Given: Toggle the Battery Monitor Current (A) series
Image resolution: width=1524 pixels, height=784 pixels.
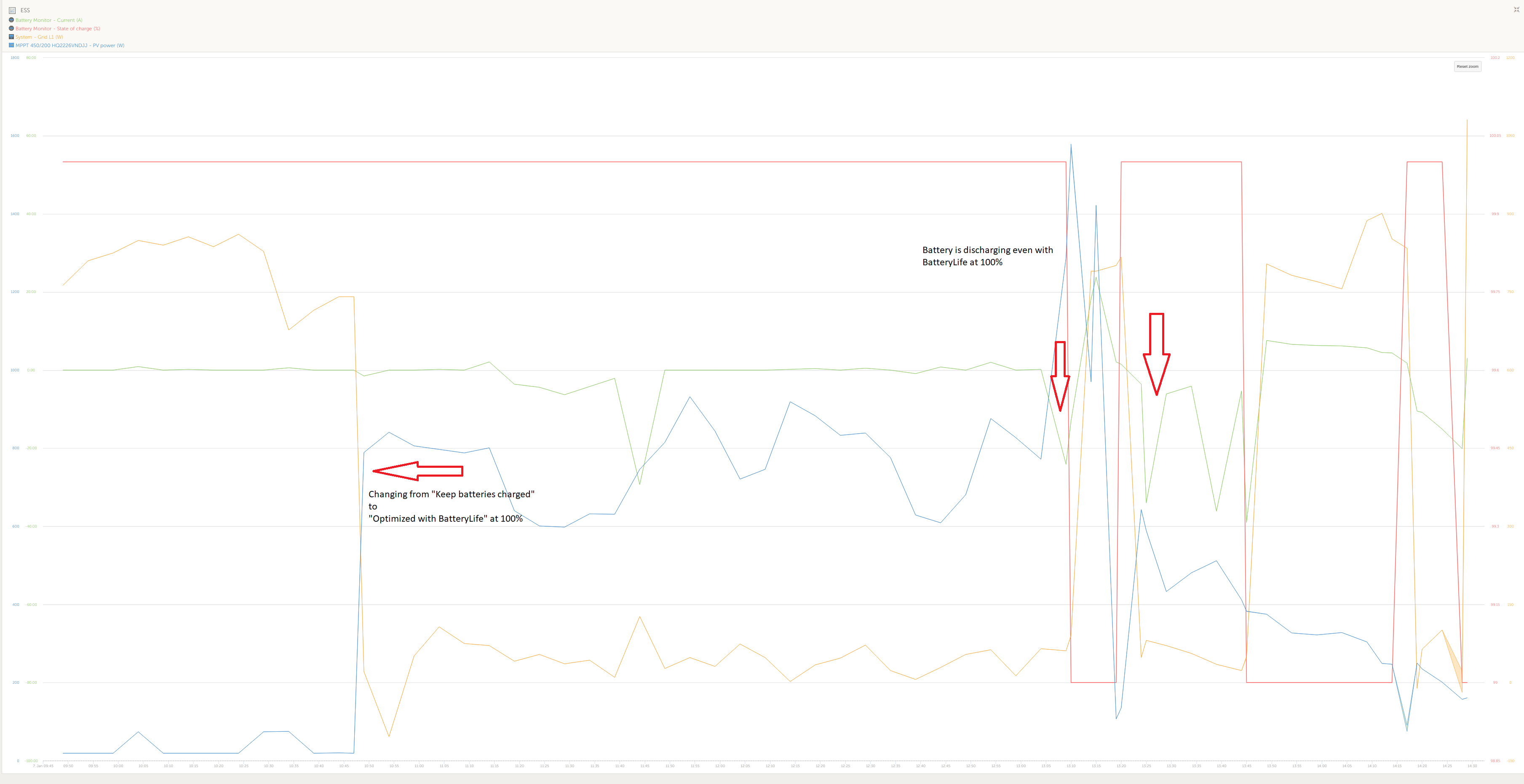Looking at the screenshot, I should 48,20.
